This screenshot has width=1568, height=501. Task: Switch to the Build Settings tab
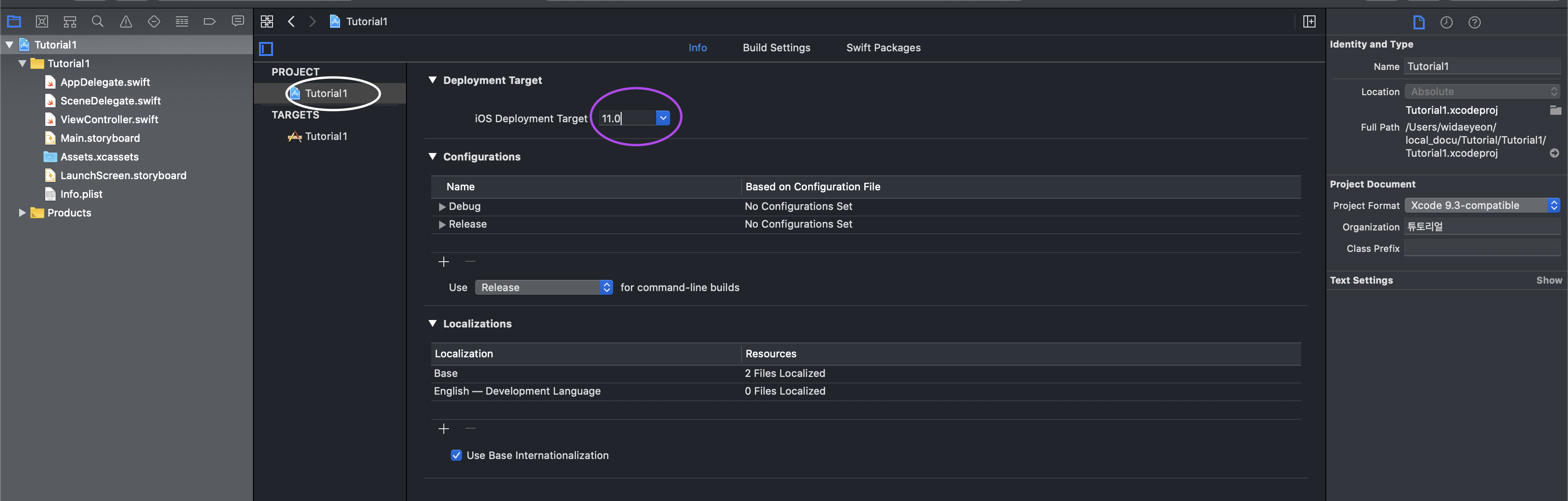point(776,48)
